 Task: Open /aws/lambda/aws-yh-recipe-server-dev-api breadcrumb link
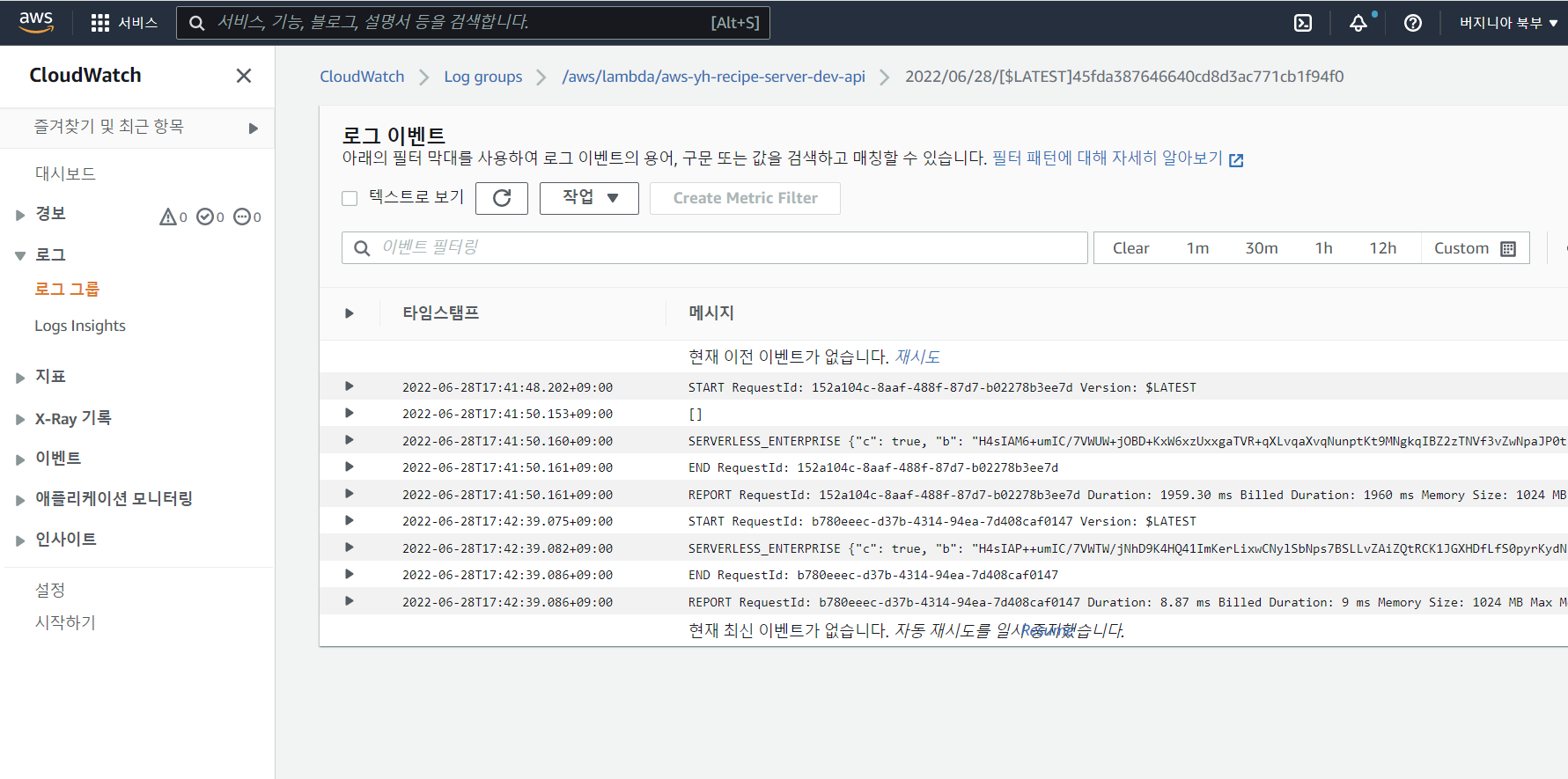point(714,77)
